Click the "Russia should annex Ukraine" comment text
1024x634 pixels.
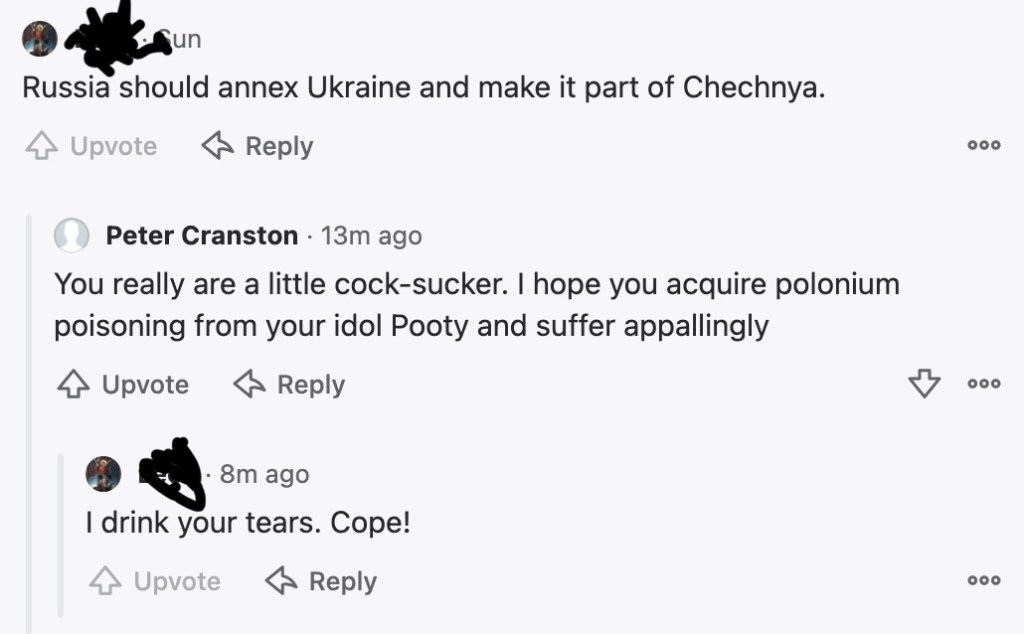pos(423,88)
